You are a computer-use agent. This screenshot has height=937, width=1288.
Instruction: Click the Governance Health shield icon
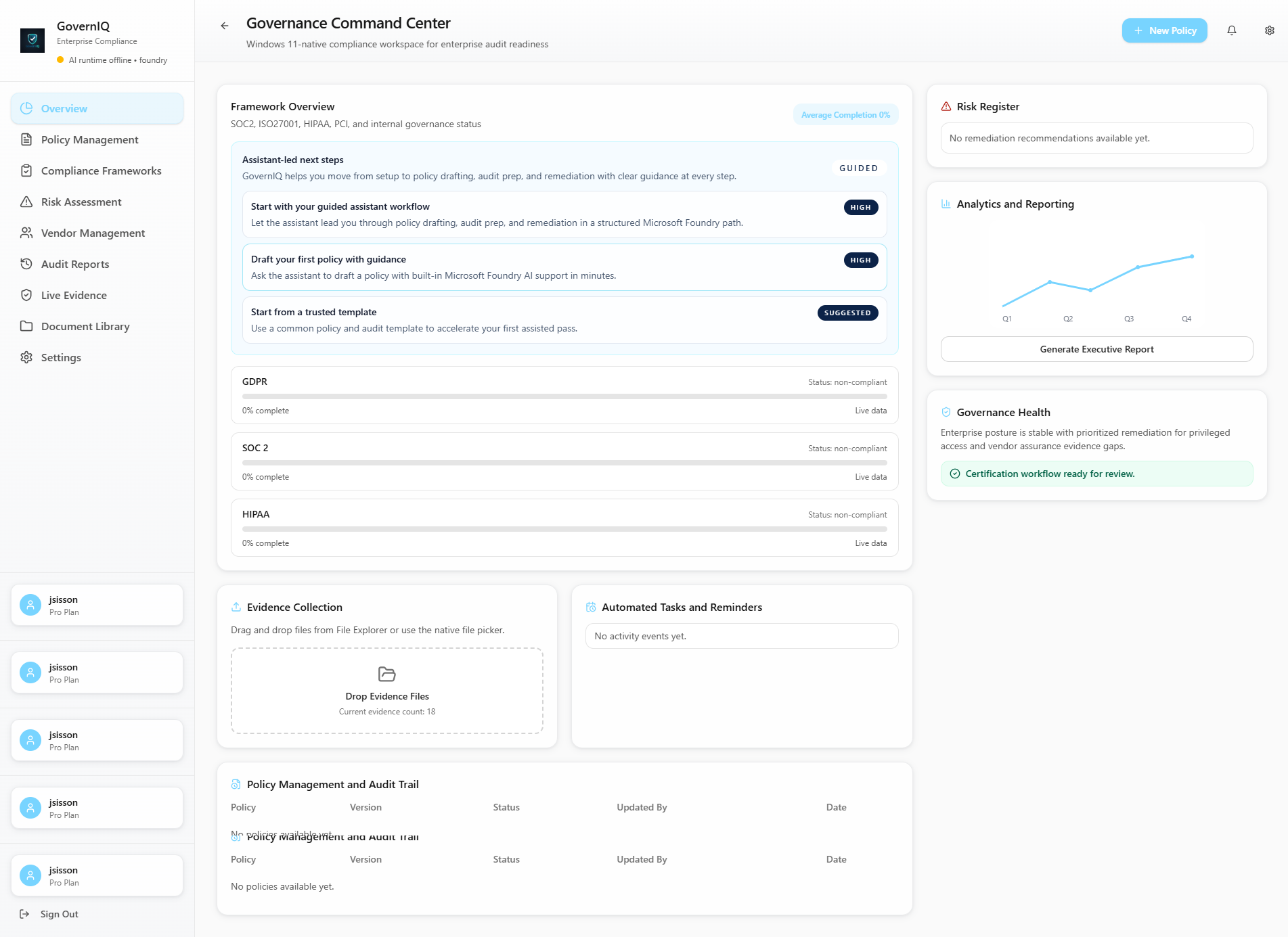tap(946, 412)
